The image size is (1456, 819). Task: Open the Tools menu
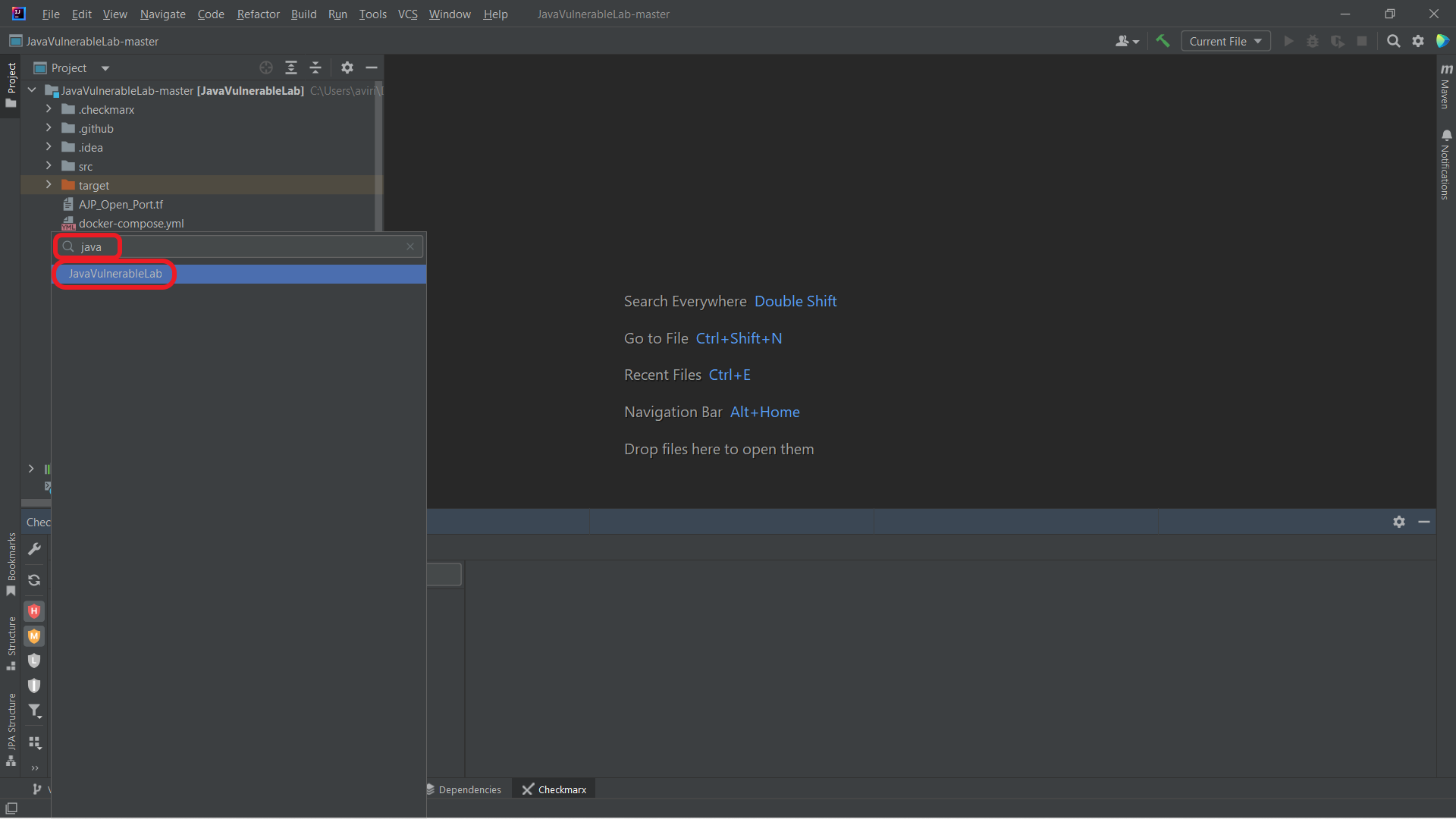[372, 14]
